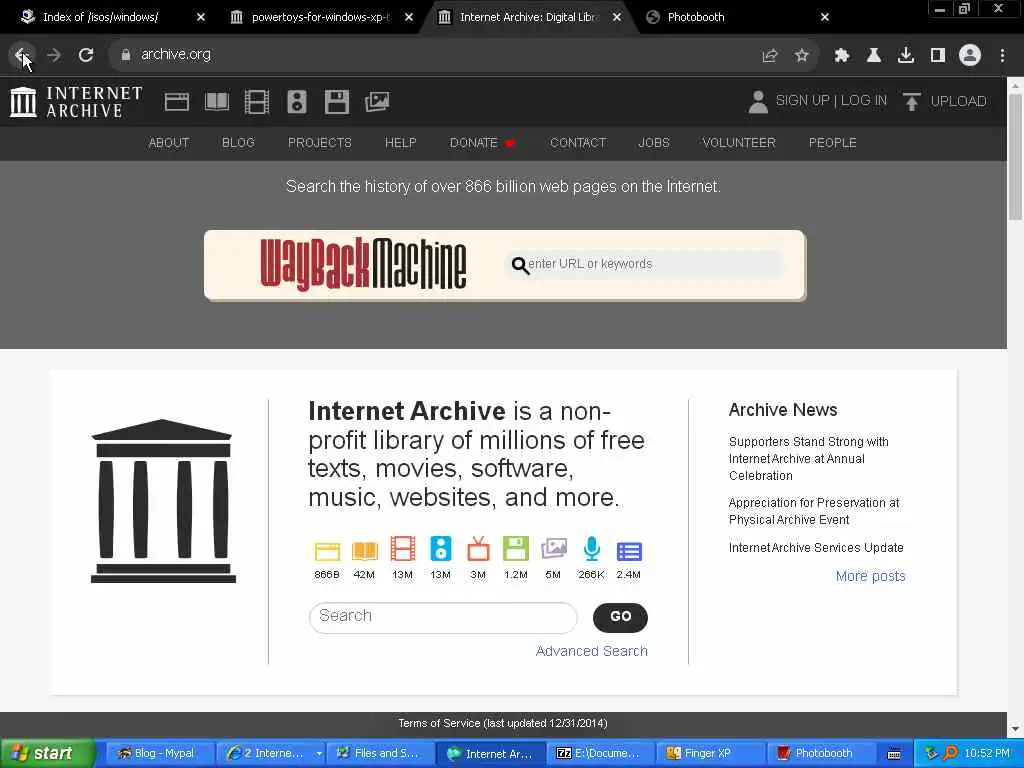Open the browser profile avatar
The height and width of the screenshot is (768, 1024).
point(970,56)
